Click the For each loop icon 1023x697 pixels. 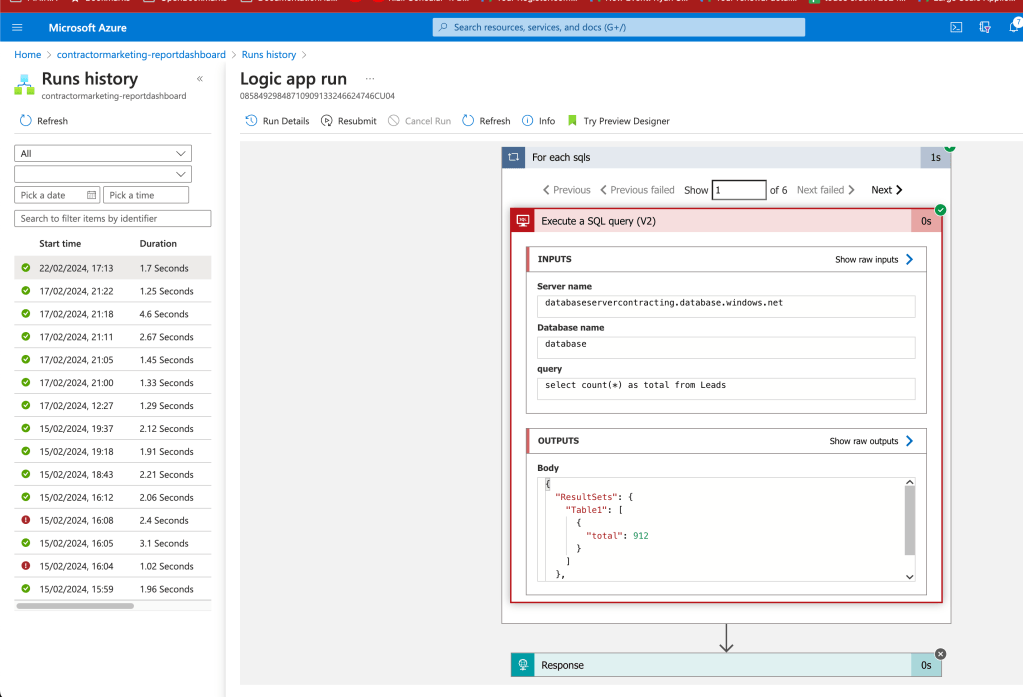click(513, 157)
